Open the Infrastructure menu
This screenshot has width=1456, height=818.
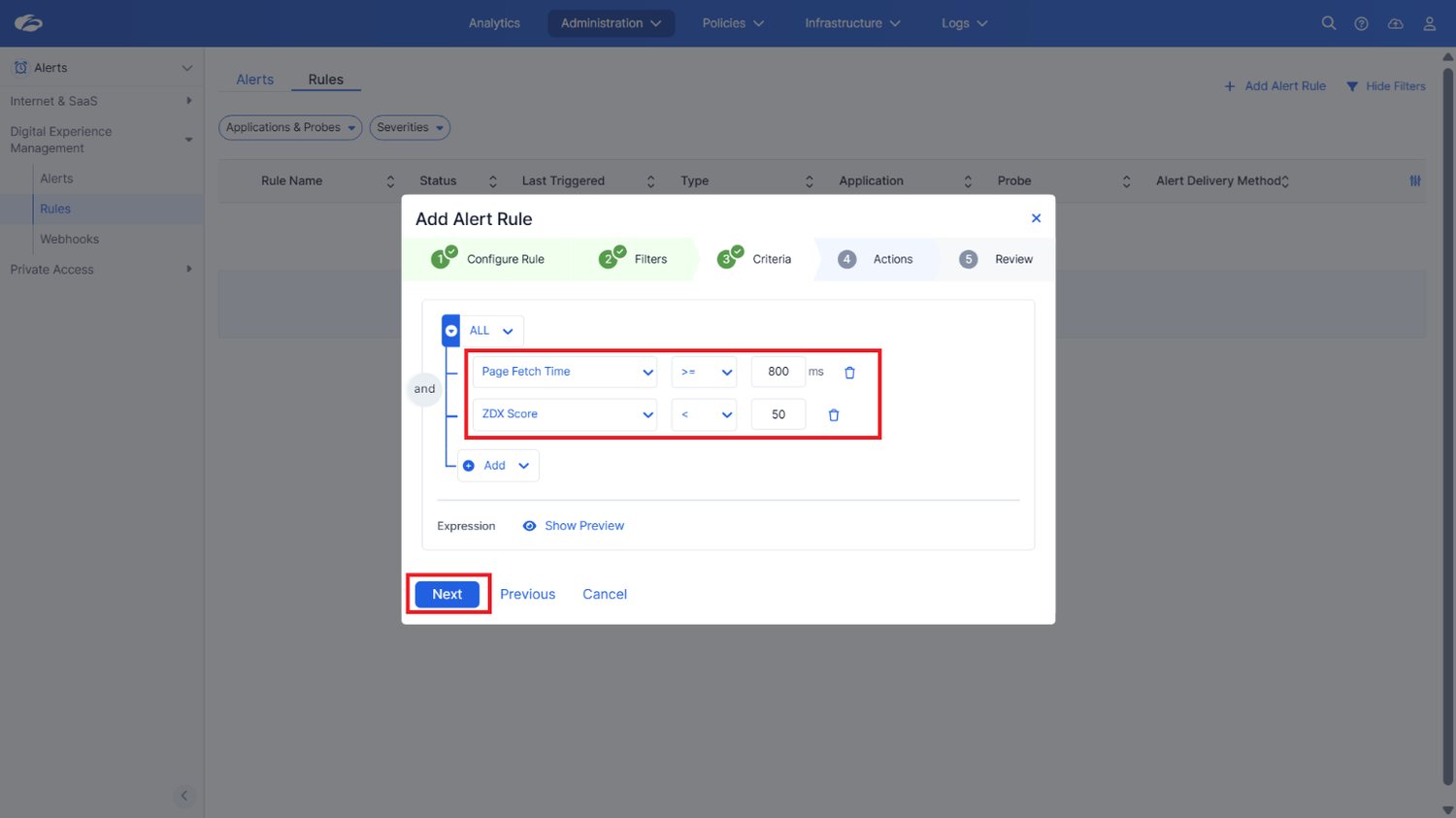853,23
